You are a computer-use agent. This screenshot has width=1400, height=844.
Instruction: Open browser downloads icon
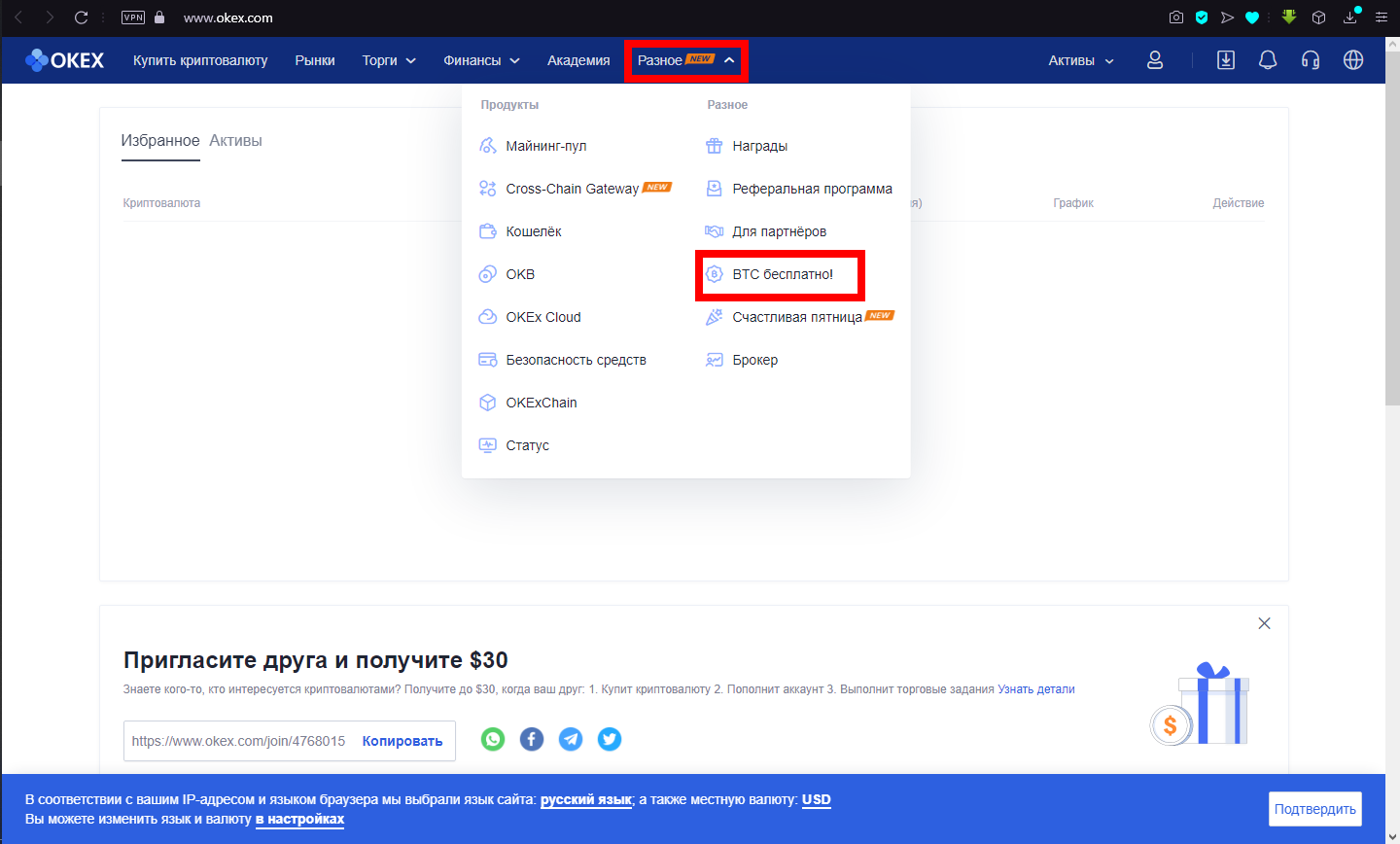1350,18
